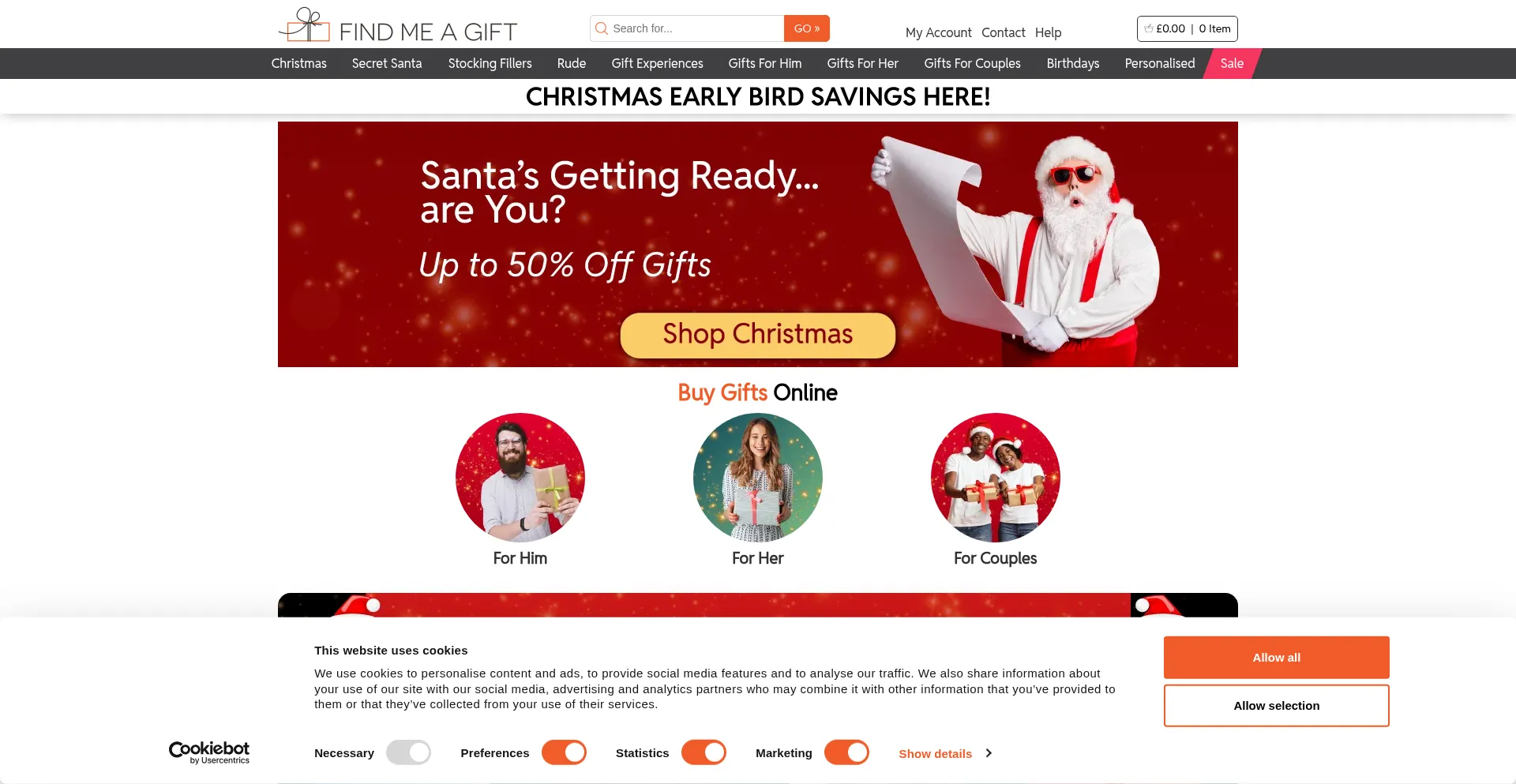Click the Allow selection button
Screen dimensions: 1516x784
[x=1276, y=706]
